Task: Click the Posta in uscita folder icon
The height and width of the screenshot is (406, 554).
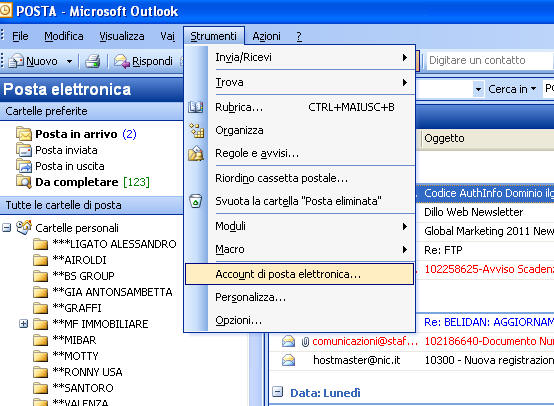Action: [x=24, y=166]
